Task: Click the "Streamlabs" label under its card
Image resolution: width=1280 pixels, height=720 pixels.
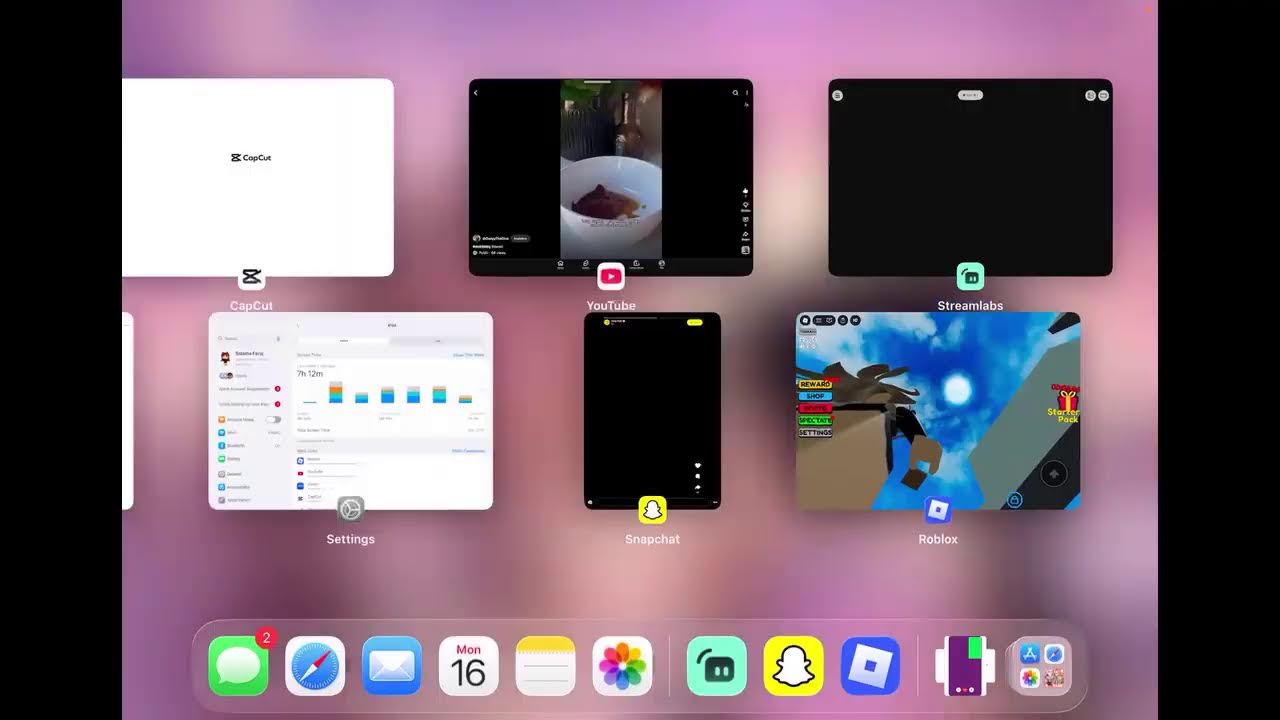Action: (970, 306)
